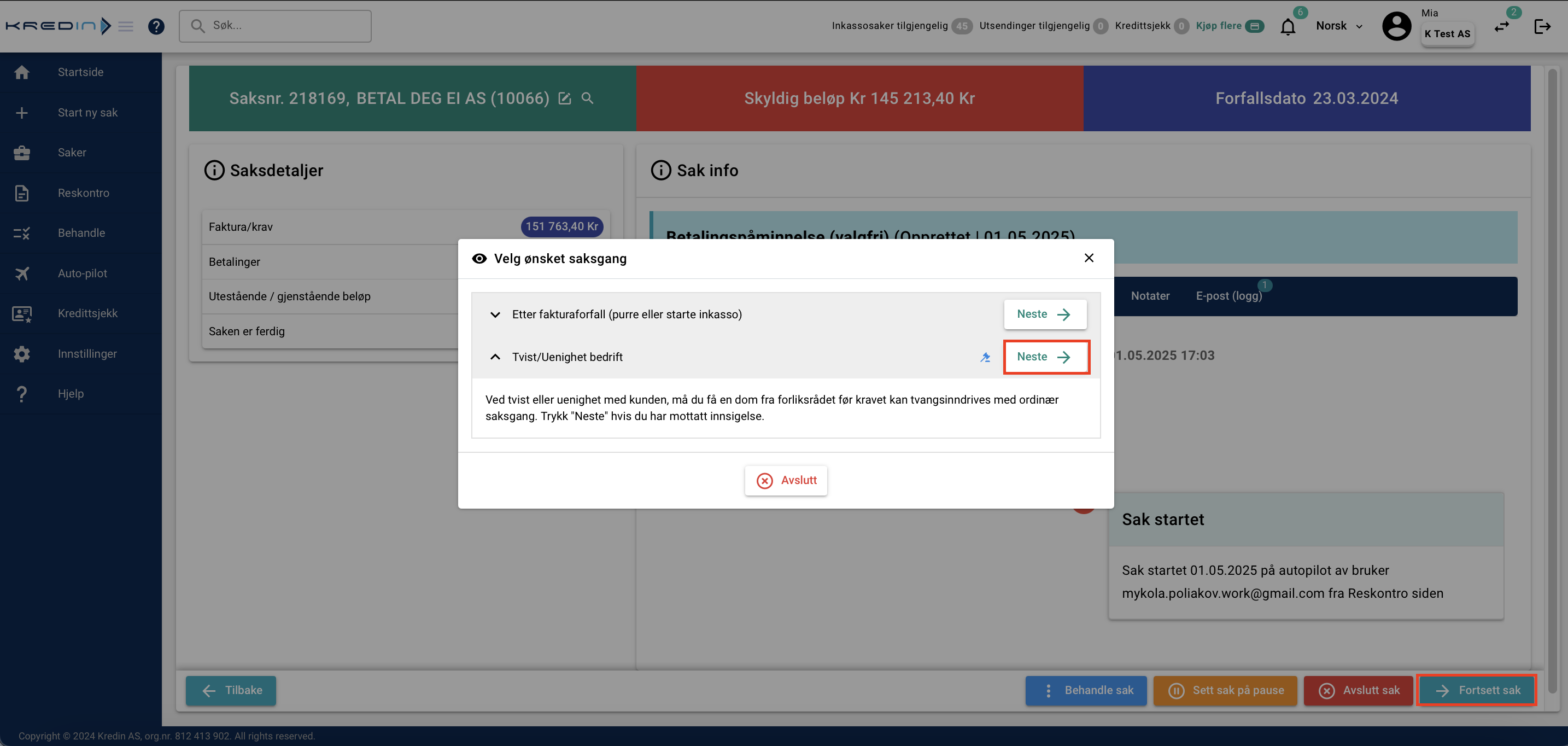
Task: Open Kredittsjekk in sidebar
Action: coord(87,313)
